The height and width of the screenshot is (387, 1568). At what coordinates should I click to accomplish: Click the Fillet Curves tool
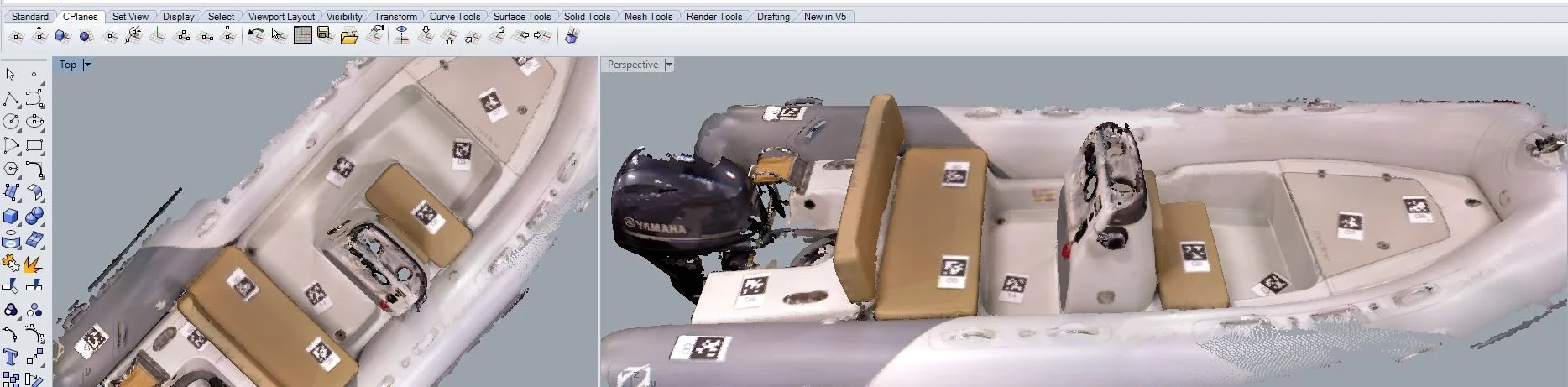click(34, 170)
